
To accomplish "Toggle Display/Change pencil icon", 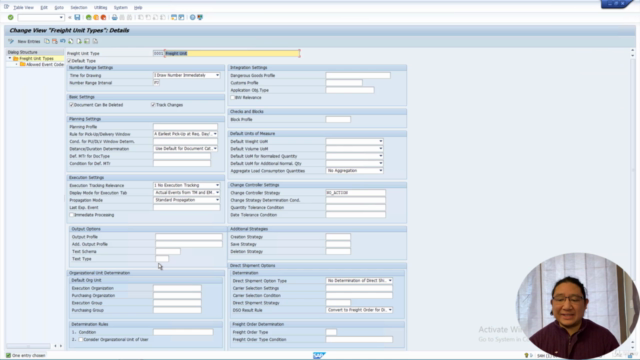I will click(x=11, y=41).
